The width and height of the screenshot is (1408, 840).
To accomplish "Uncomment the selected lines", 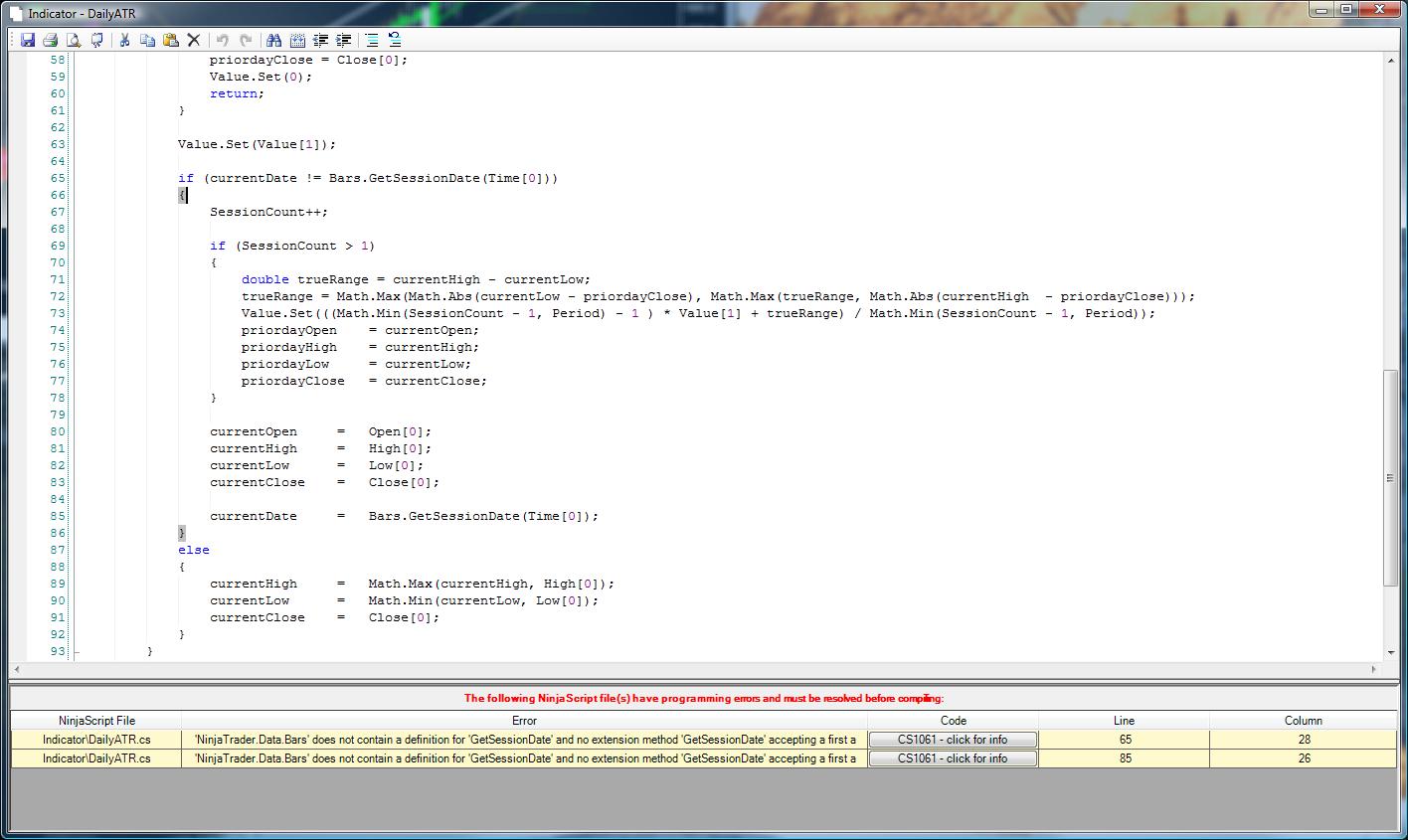I will point(395,40).
